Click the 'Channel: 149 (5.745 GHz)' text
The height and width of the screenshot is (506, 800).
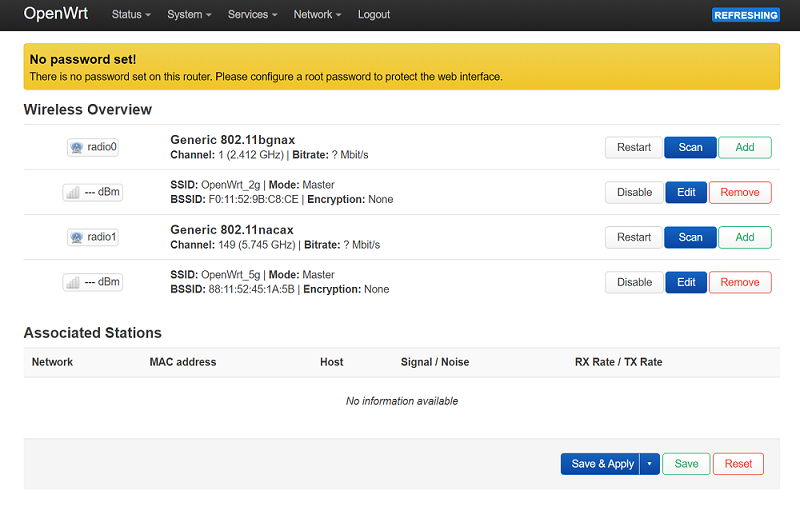click(x=233, y=245)
